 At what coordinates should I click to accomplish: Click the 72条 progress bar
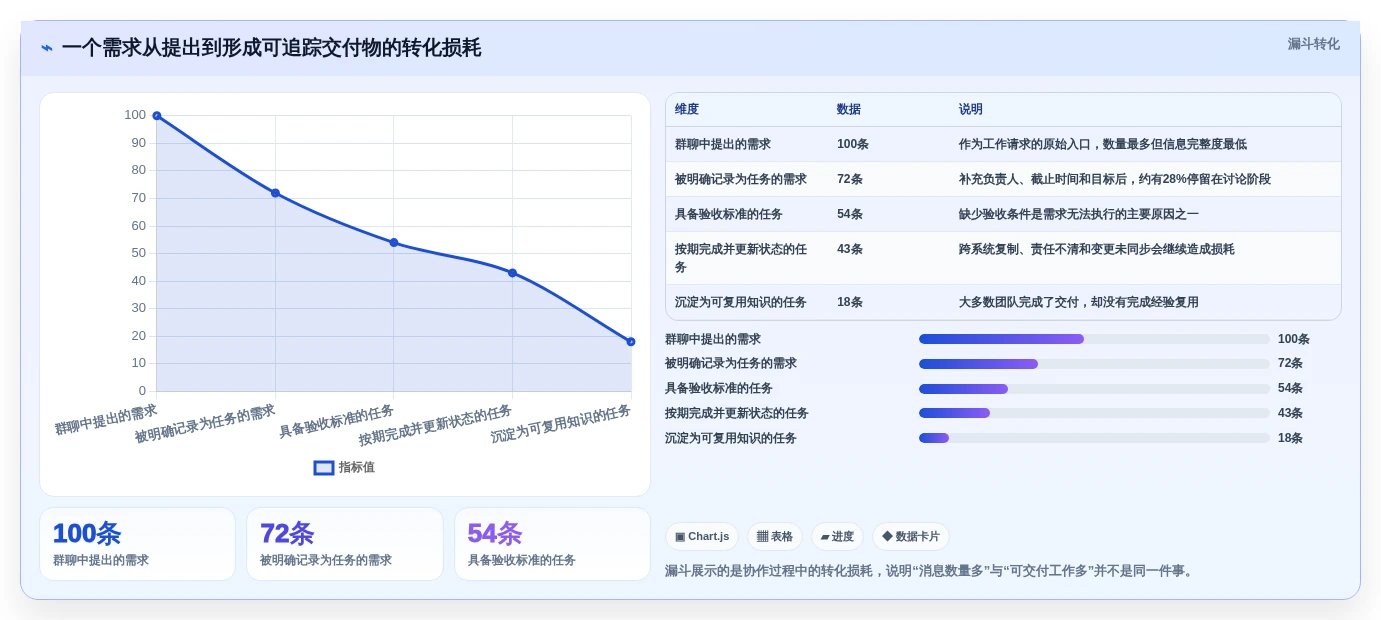1094,364
